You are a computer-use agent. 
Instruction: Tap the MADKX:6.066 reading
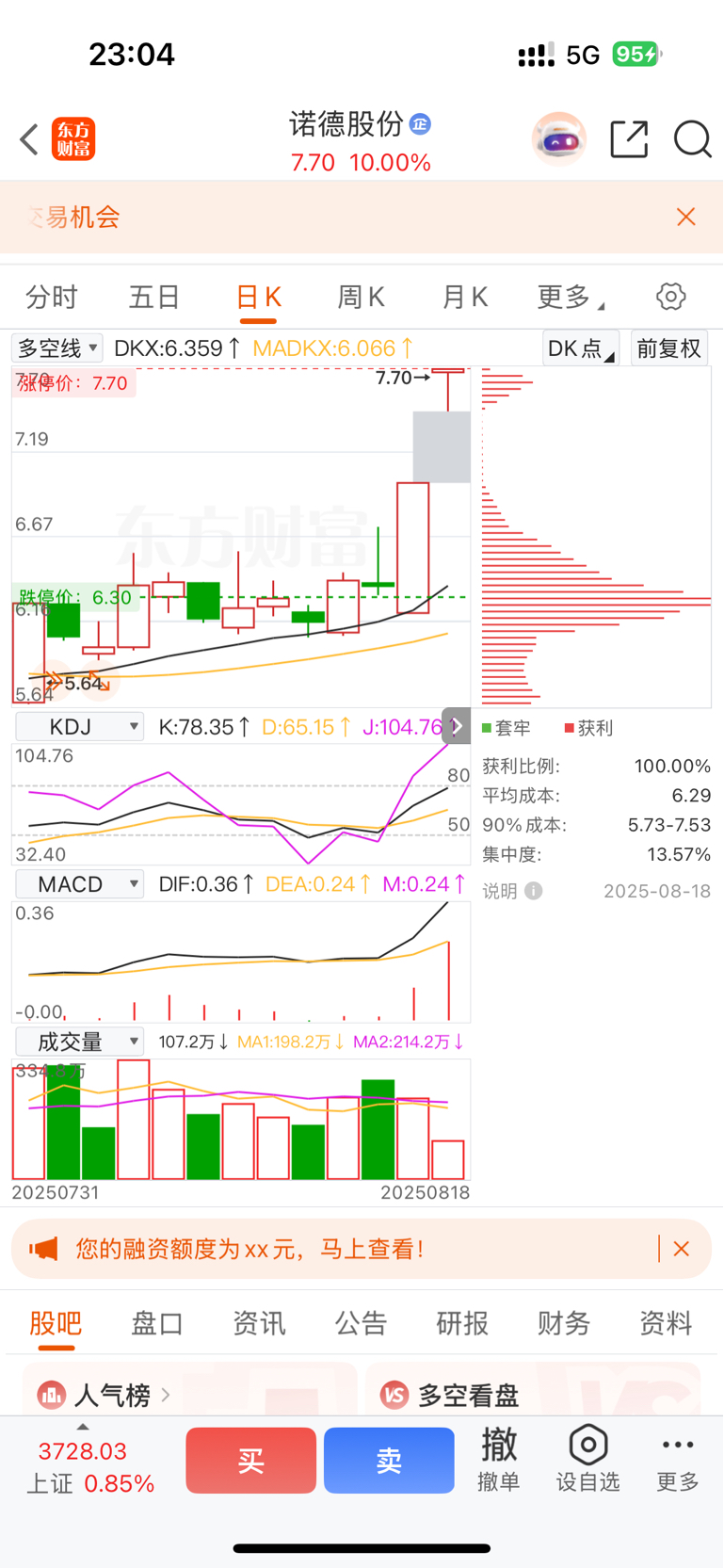pos(332,348)
